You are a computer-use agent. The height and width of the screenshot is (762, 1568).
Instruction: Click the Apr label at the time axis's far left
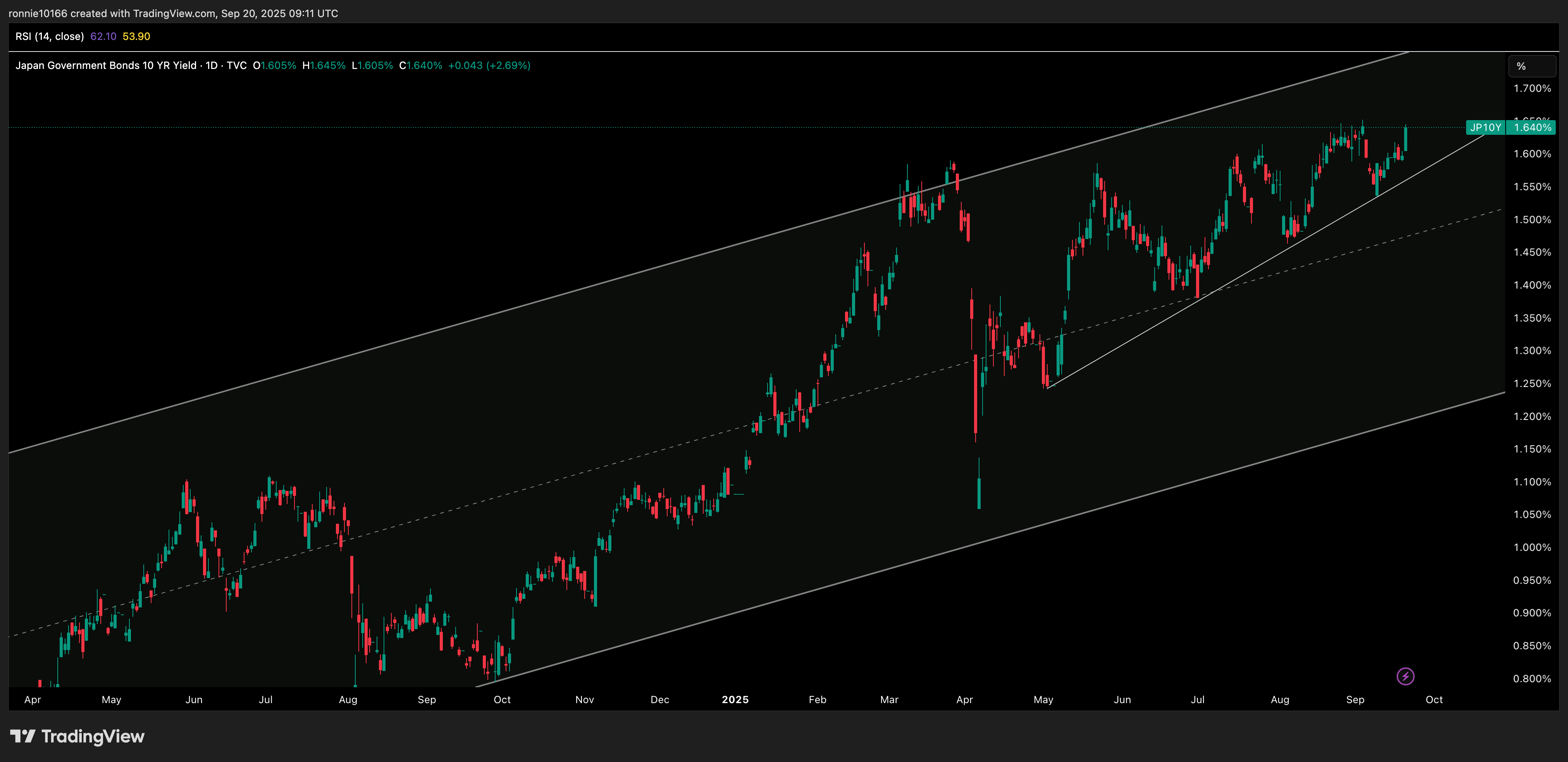click(32, 699)
